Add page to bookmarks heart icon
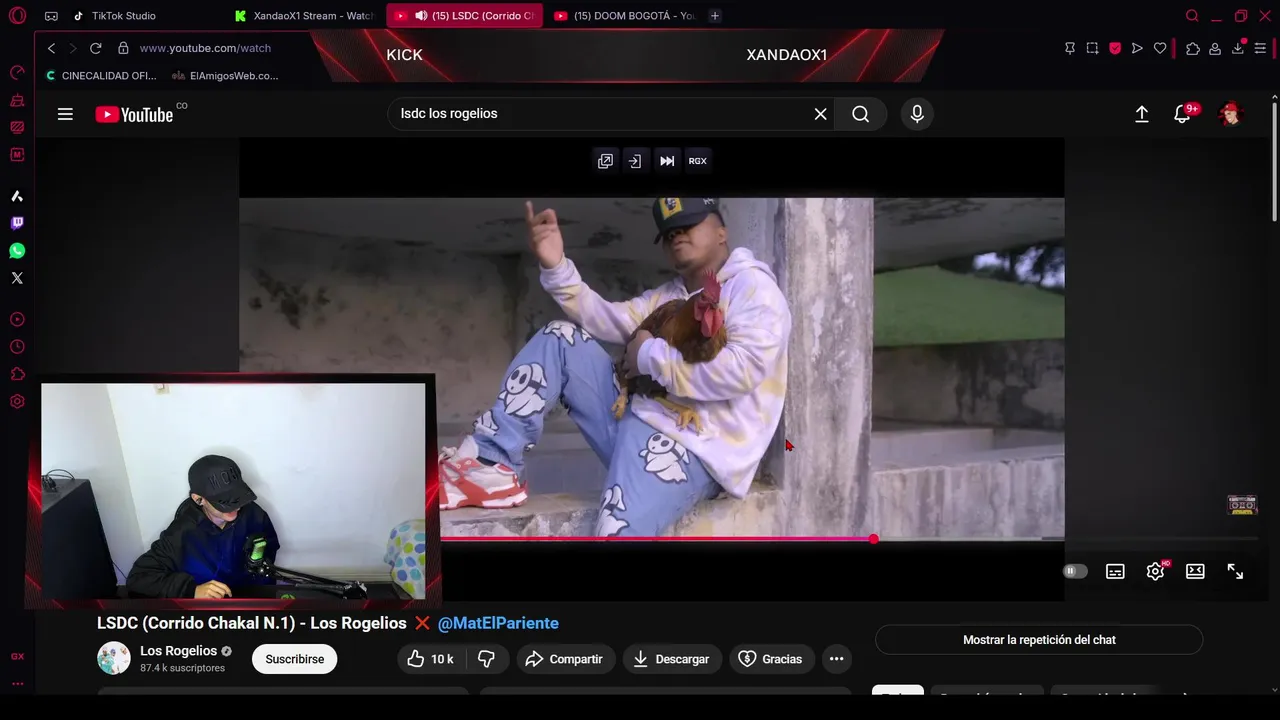The width and height of the screenshot is (1280, 720). (x=1160, y=48)
